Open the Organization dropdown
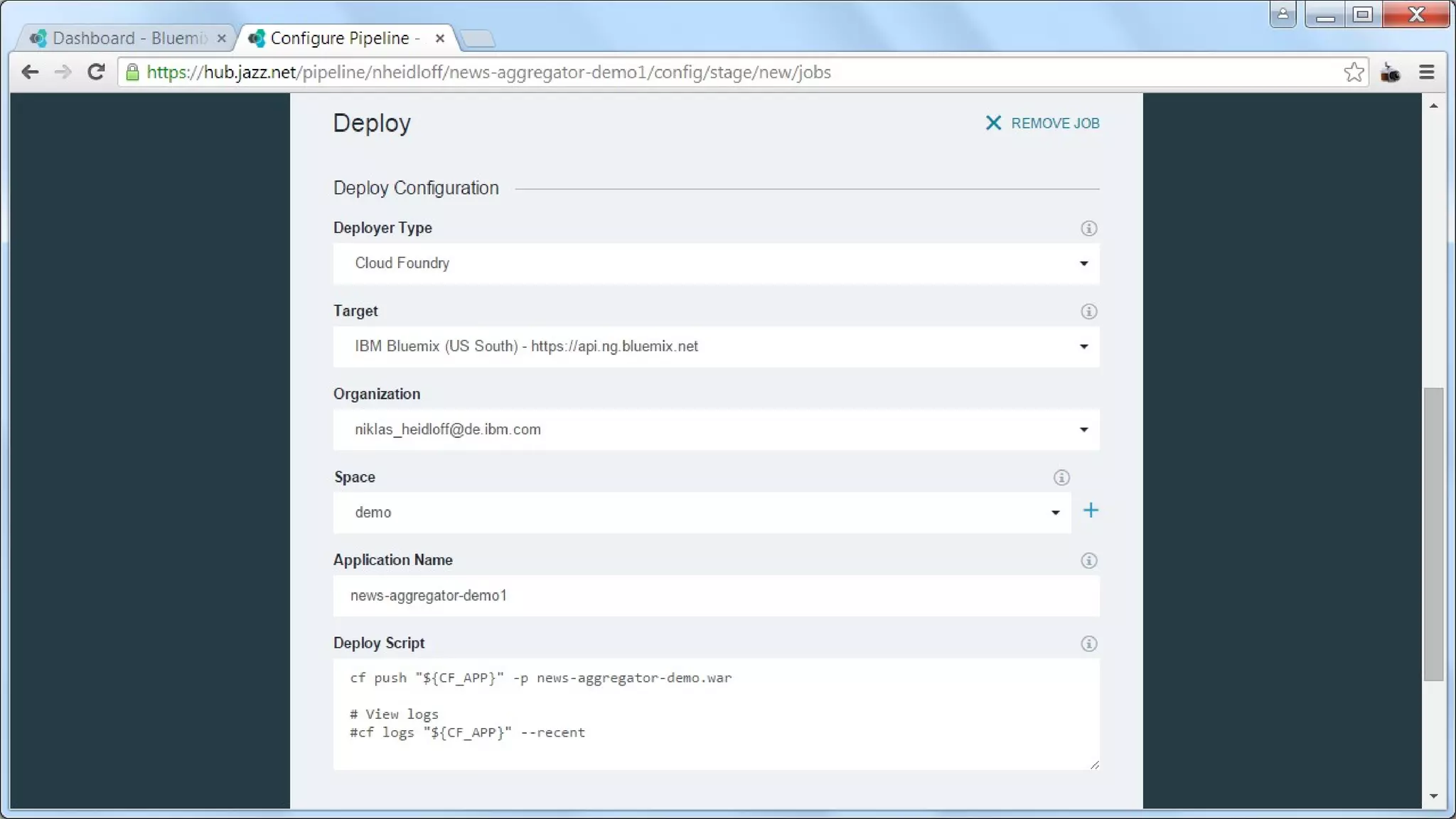Viewport: 1456px width, 819px height. (x=716, y=430)
